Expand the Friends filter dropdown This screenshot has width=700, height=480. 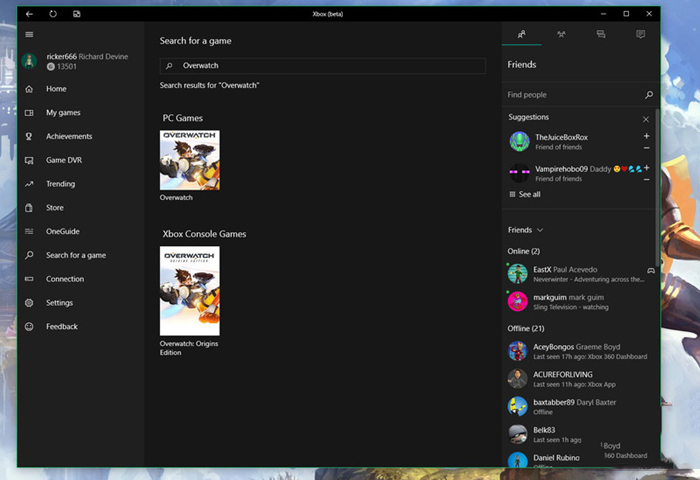coord(525,230)
